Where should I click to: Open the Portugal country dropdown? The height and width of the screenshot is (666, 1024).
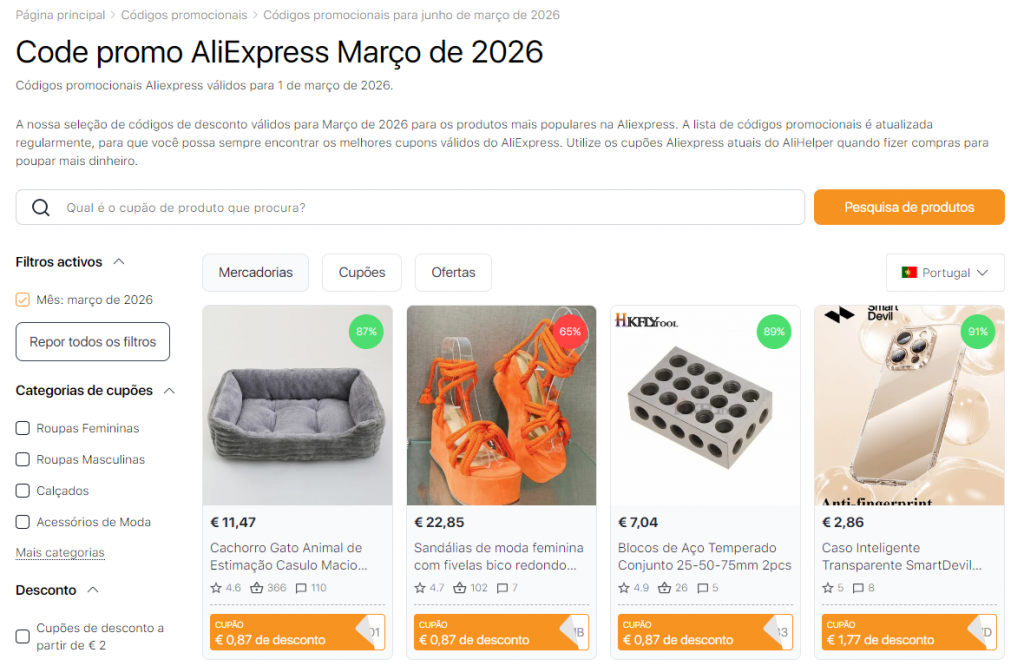pos(944,272)
